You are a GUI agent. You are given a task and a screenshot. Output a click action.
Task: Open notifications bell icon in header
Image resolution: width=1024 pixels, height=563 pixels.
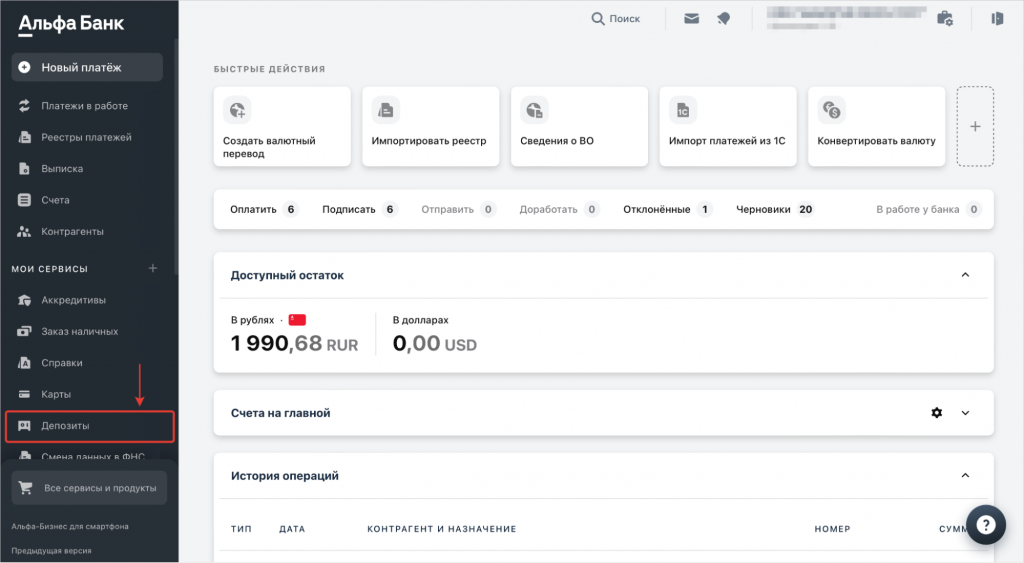click(x=723, y=18)
